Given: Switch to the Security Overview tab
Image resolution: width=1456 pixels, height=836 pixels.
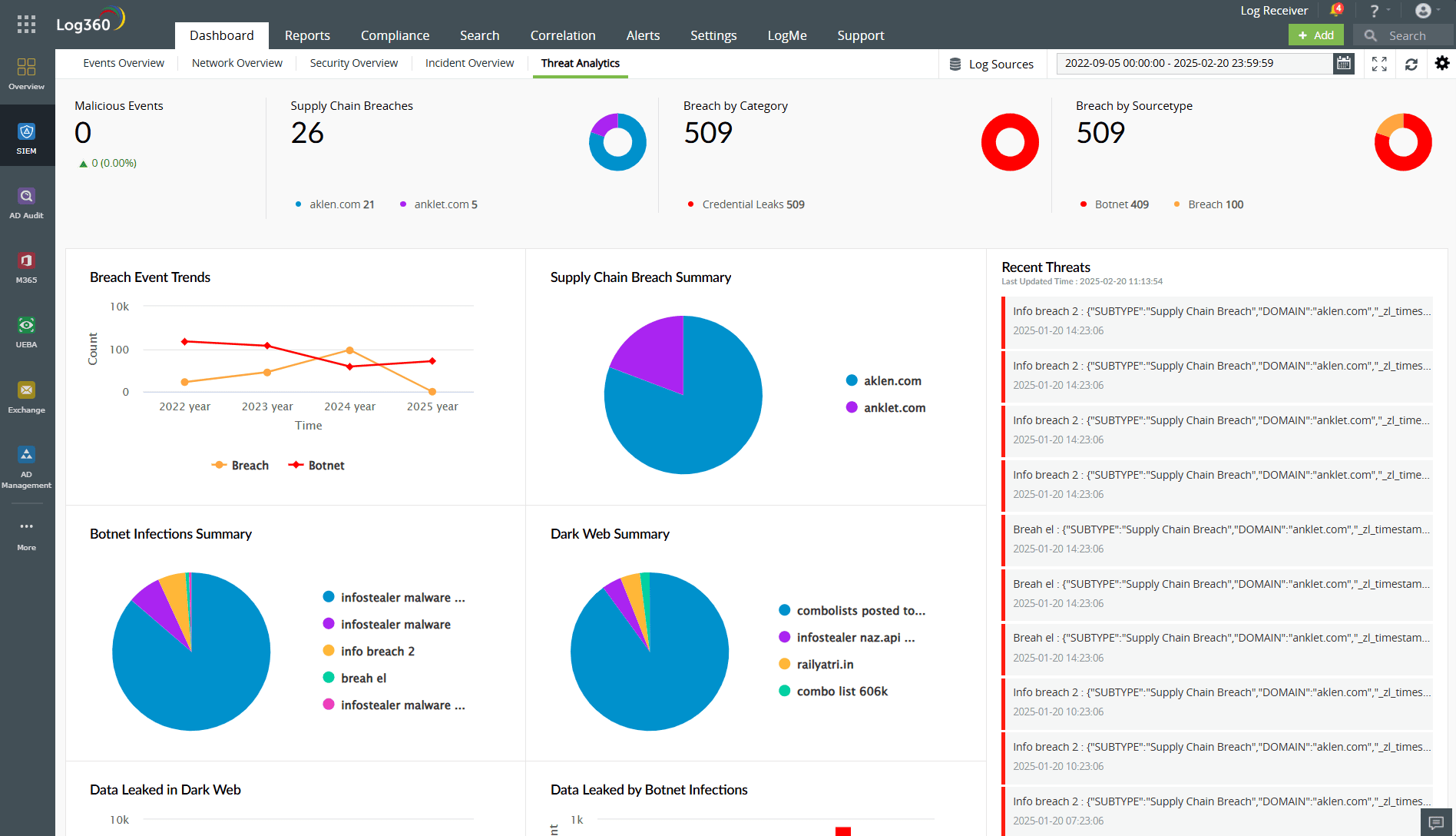Looking at the screenshot, I should pos(353,63).
